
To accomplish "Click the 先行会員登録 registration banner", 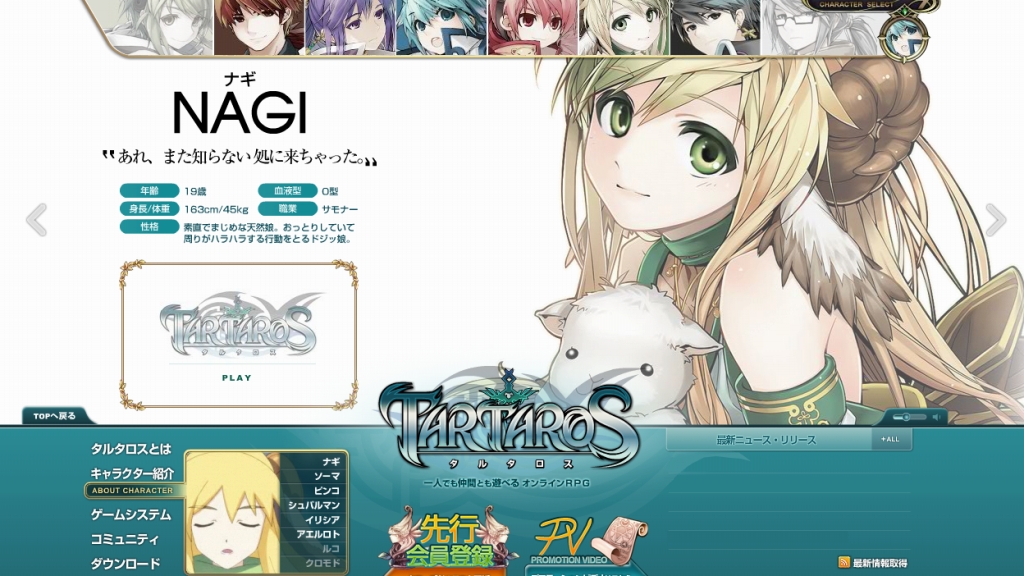I will 449,541.
